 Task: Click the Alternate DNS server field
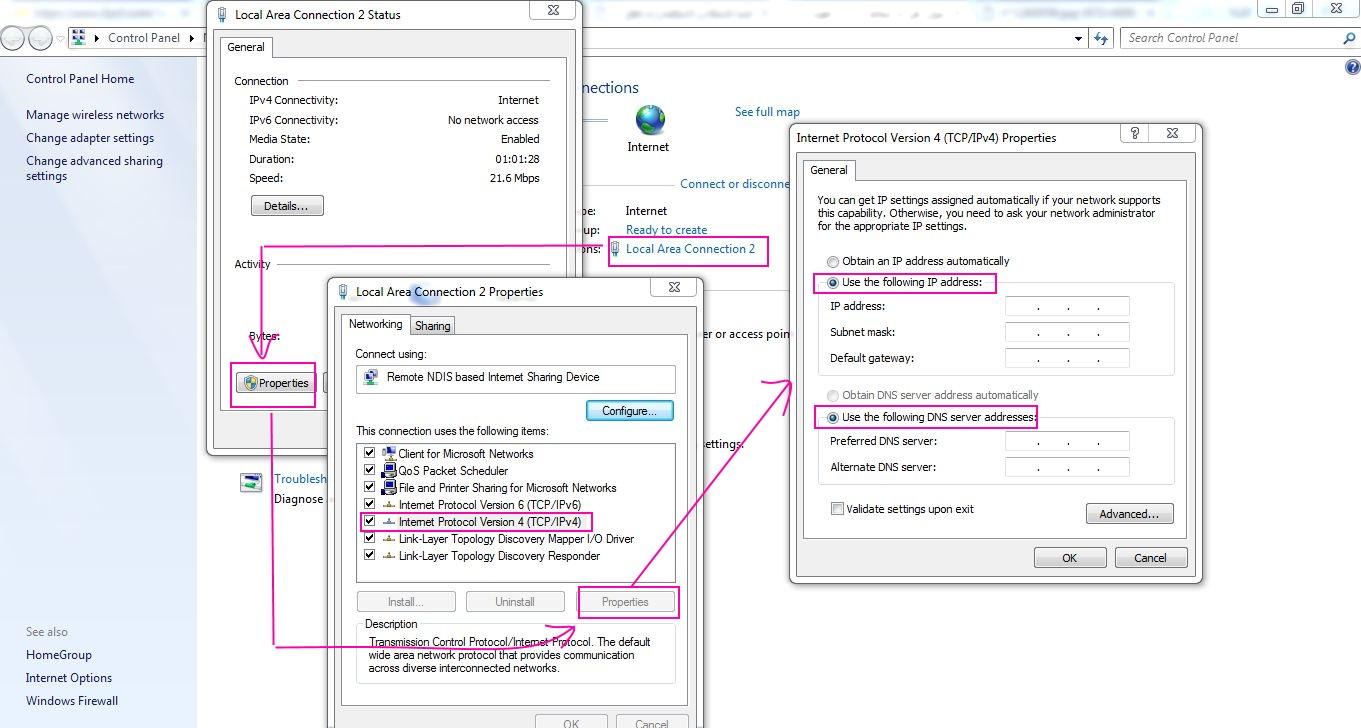coord(1067,467)
